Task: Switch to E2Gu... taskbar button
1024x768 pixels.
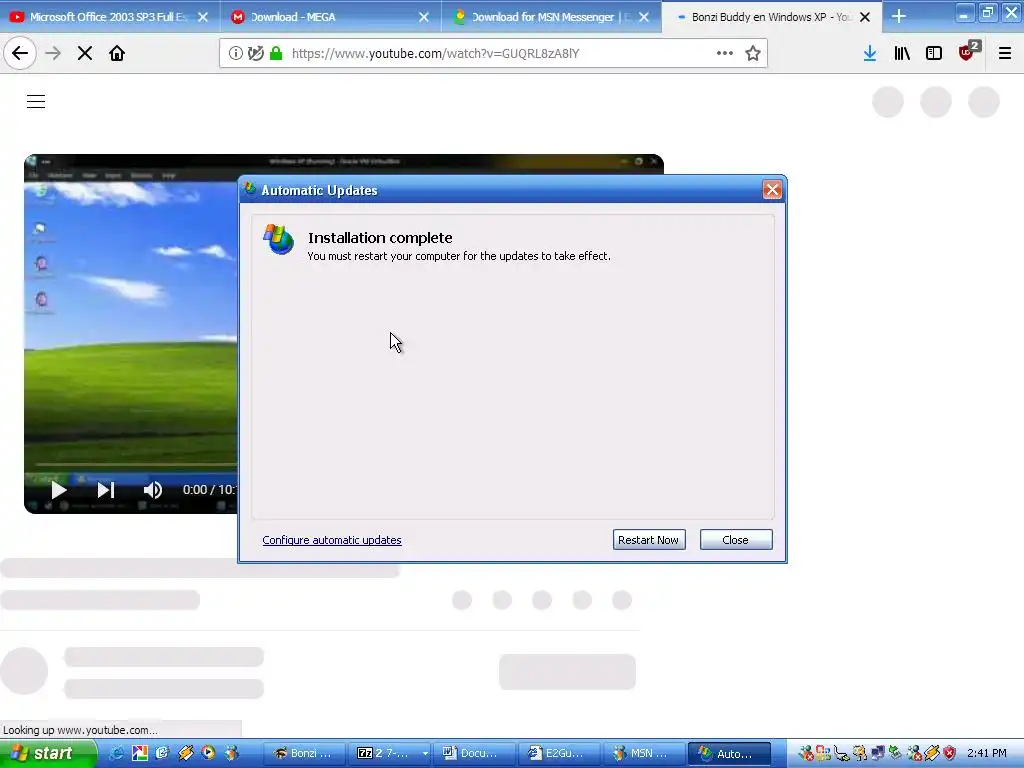Action: coord(560,753)
